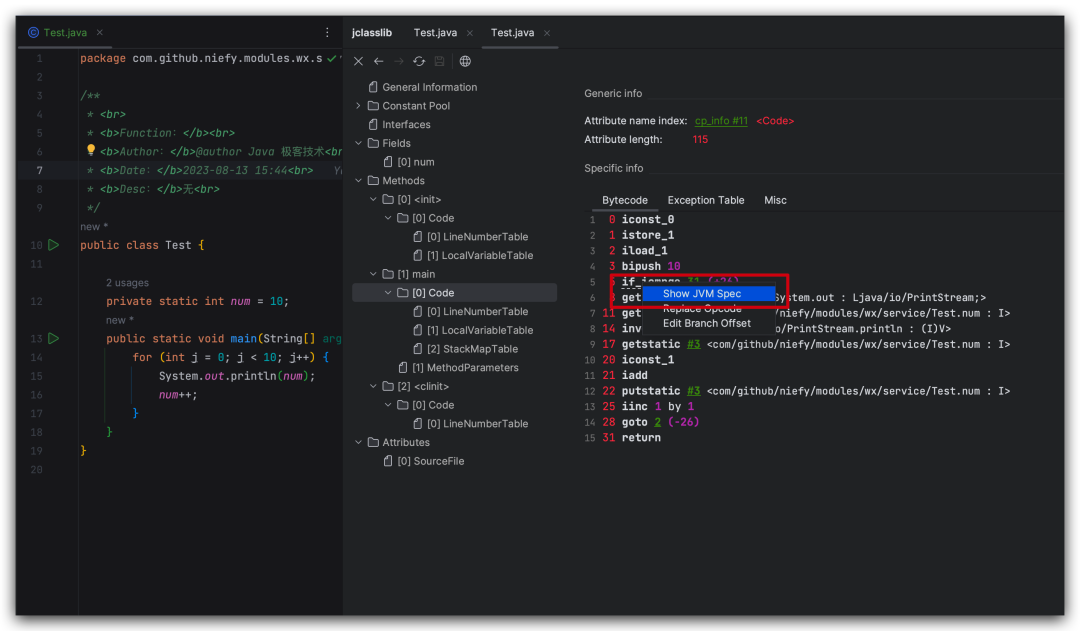The width and height of the screenshot is (1080, 631).
Task: Open the JVM documentation via the globe icon
Action: (x=463, y=61)
